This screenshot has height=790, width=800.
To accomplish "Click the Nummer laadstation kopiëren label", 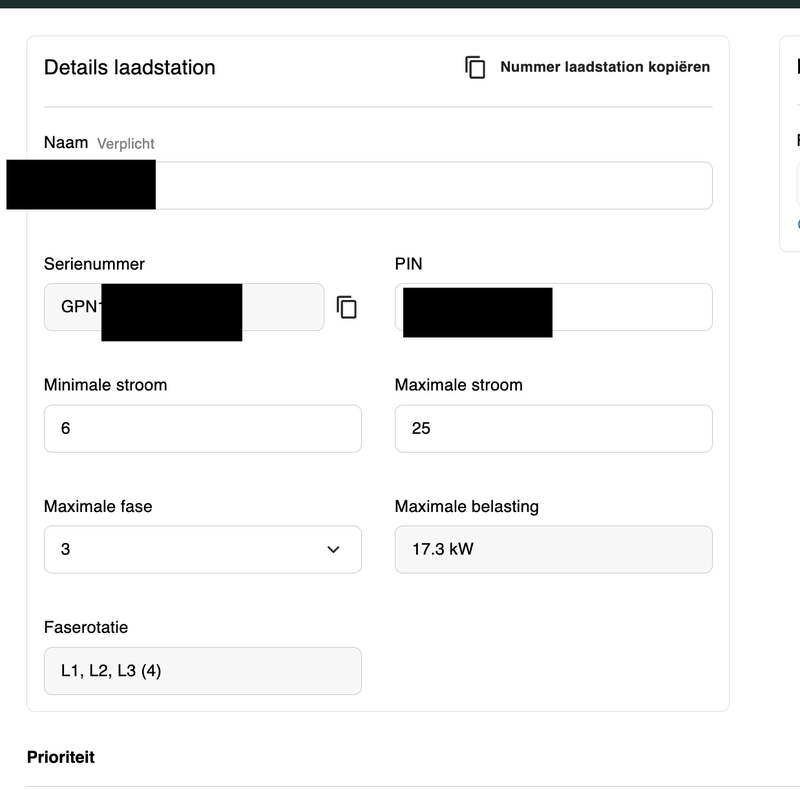I will pos(605,67).
